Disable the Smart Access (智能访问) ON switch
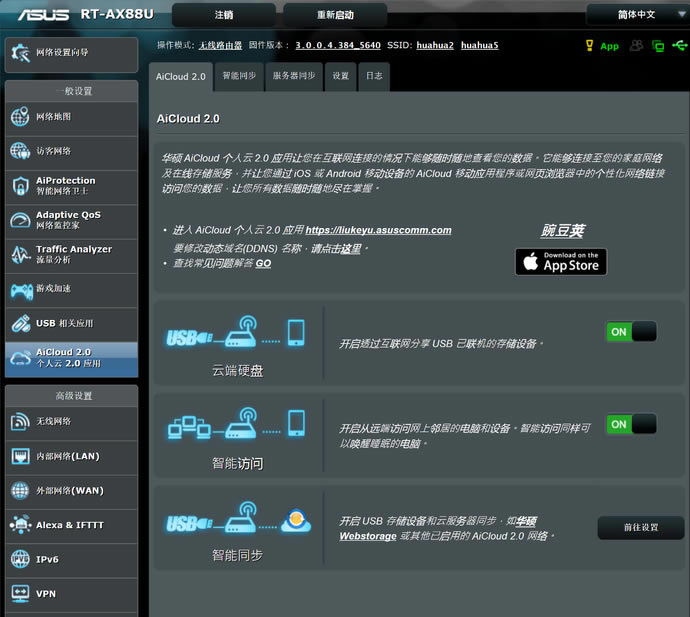 [x=630, y=424]
